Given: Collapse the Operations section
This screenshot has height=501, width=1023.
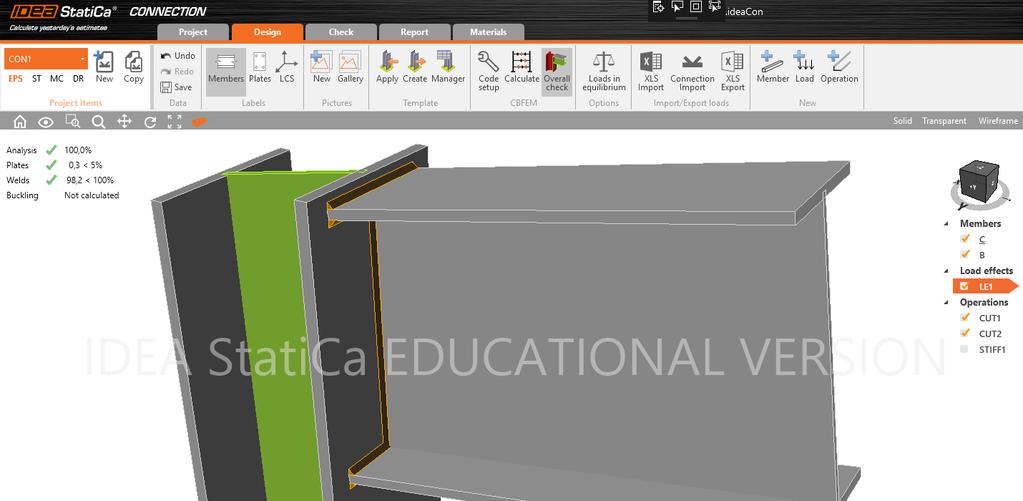Looking at the screenshot, I should pyautogui.click(x=947, y=303).
